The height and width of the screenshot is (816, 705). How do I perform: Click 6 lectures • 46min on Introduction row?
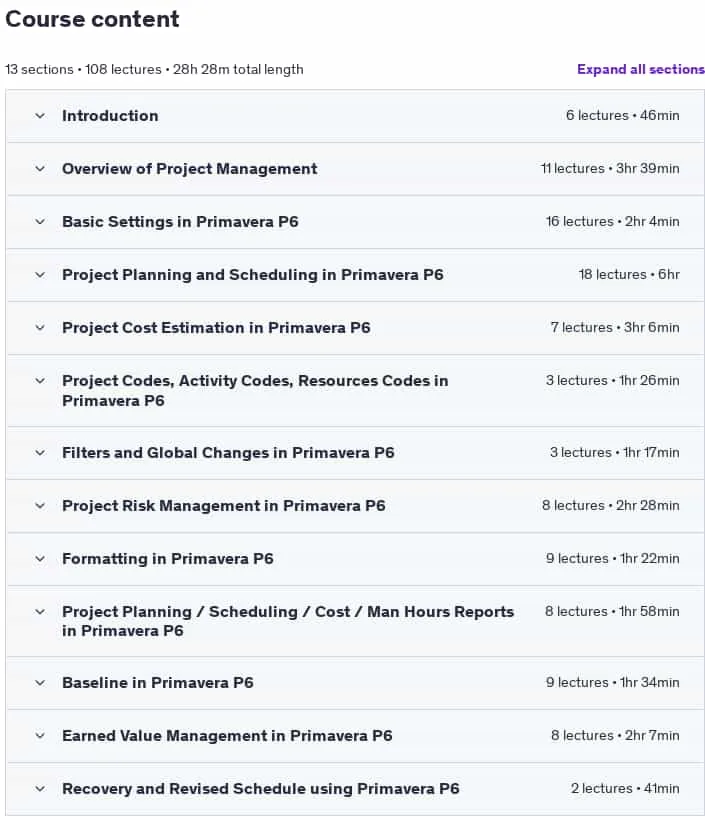pyautogui.click(x=623, y=116)
